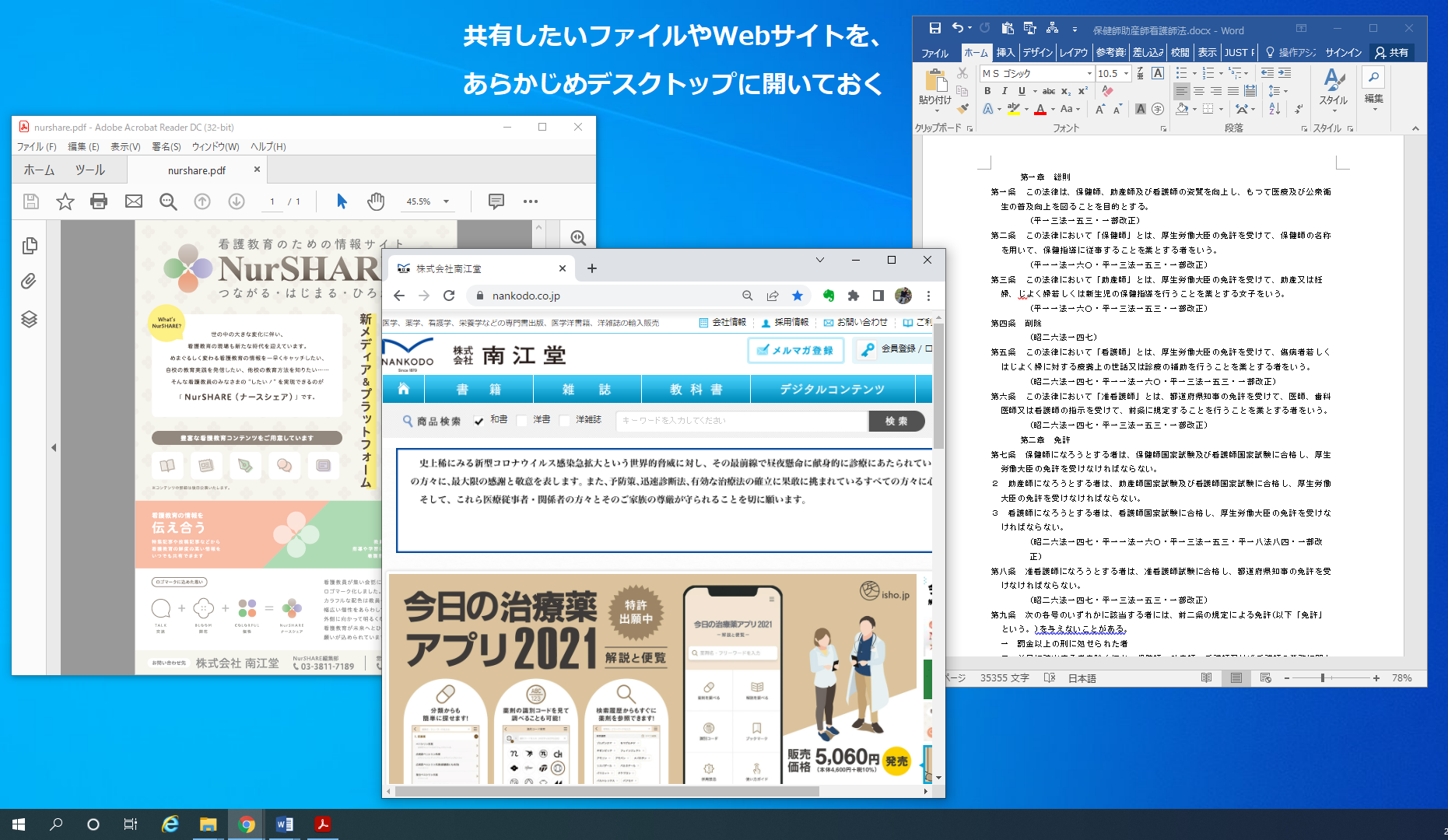Click the Word zoom slider handle in status bar
This screenshot has height=840, width=1448.
[1322, 678]
